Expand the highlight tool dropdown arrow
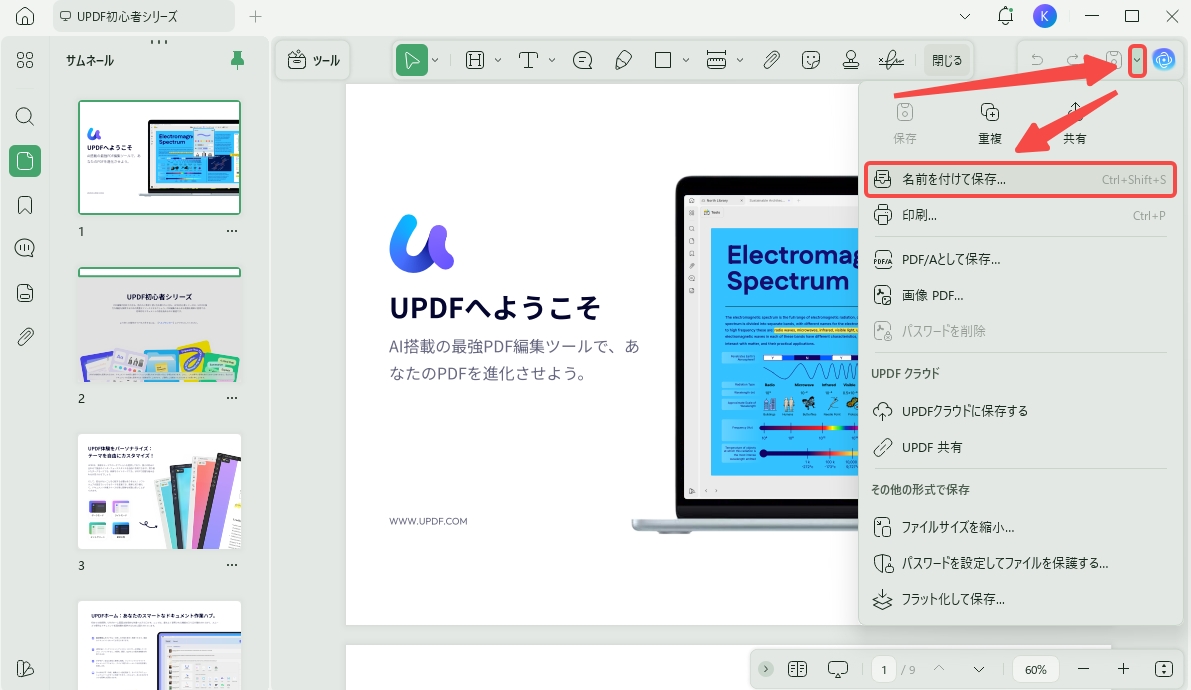This screenshot has width=1191, height=690. [x=498, y=60]
